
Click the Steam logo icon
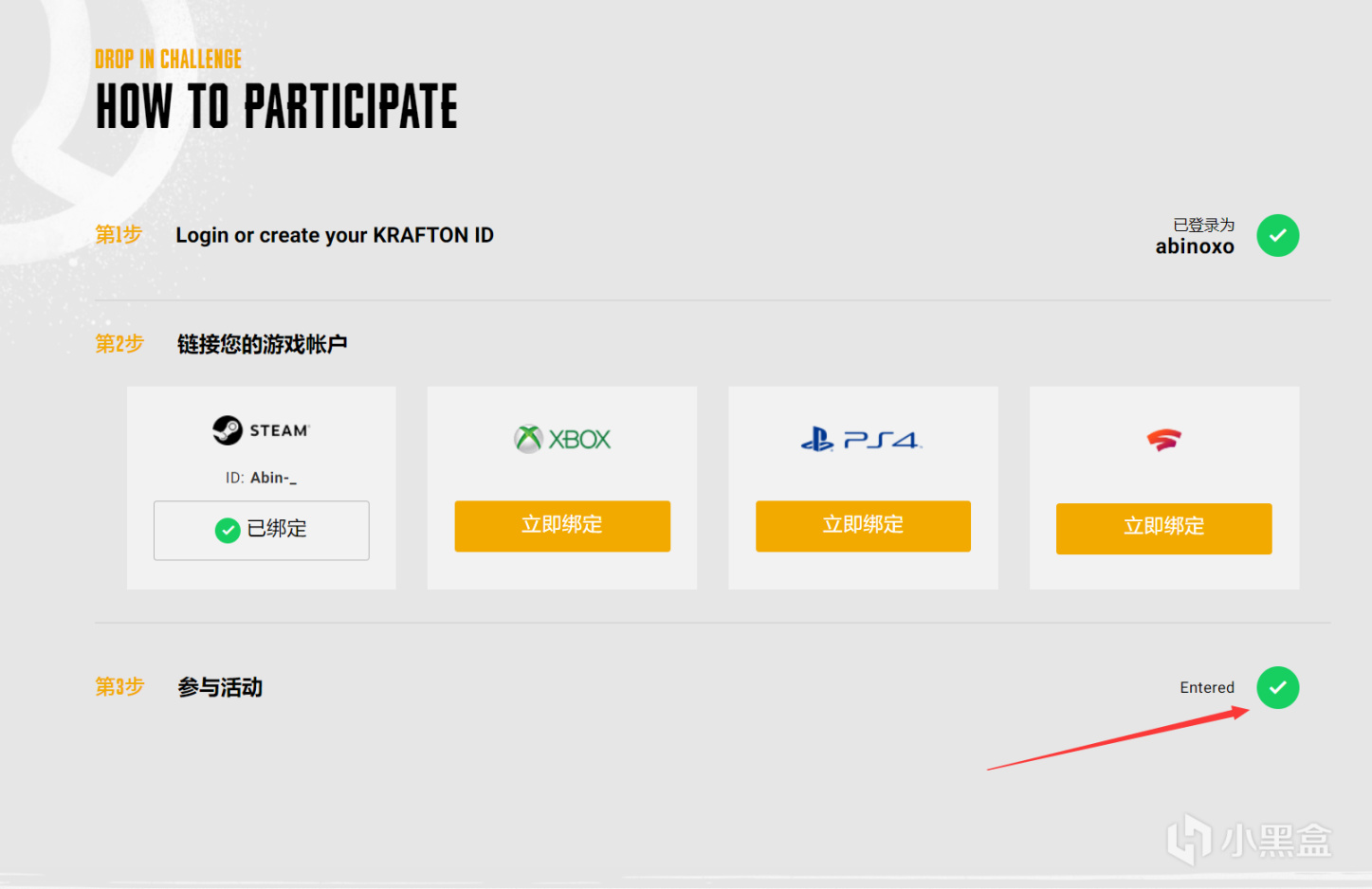(x=228, y=430)
